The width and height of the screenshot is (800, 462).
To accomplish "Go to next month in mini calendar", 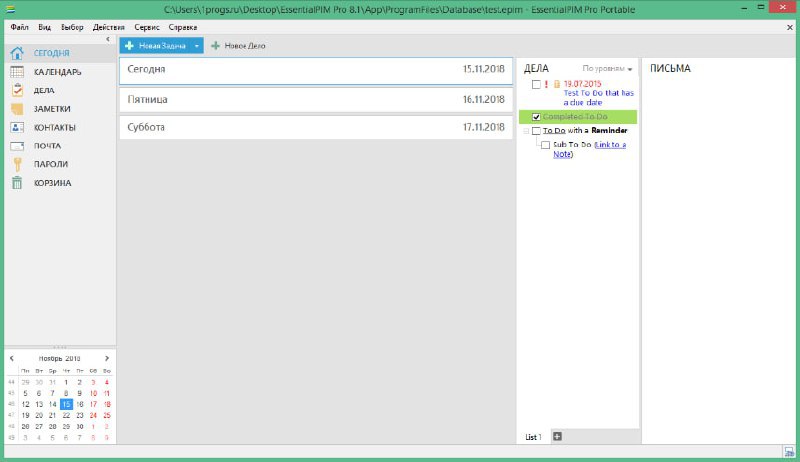I will 107,357.
